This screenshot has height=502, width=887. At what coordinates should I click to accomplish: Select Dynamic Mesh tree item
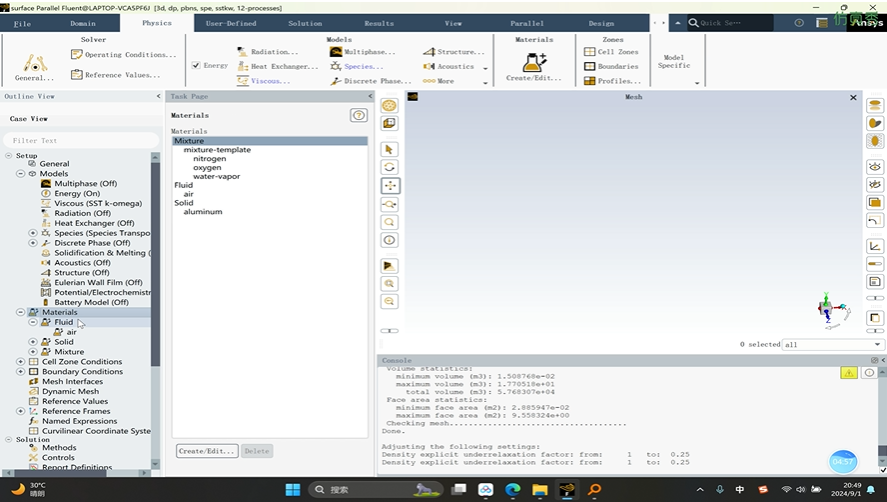[70, 391]
